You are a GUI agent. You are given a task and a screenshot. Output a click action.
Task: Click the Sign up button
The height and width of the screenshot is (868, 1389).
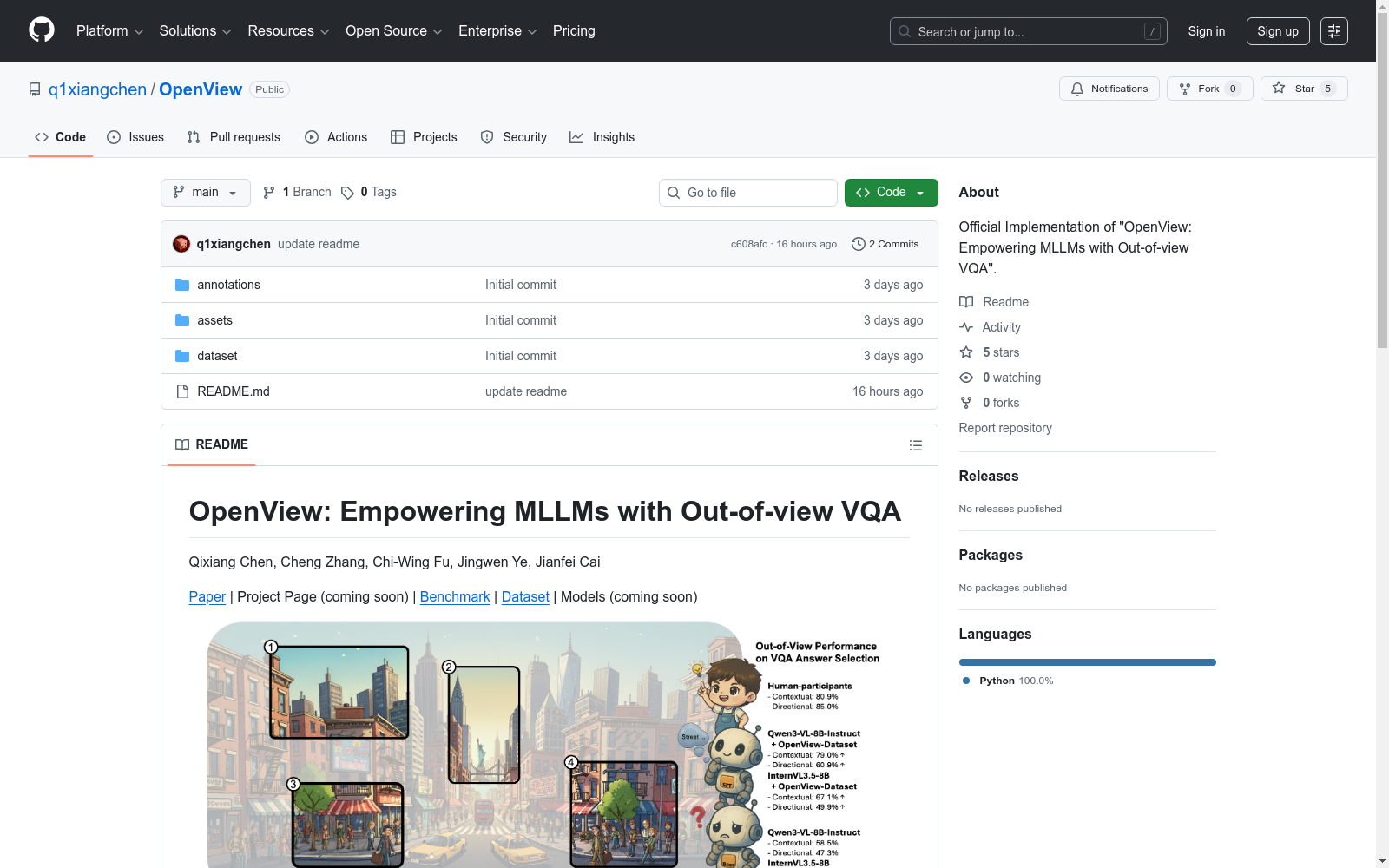[x=1278, y=31]
